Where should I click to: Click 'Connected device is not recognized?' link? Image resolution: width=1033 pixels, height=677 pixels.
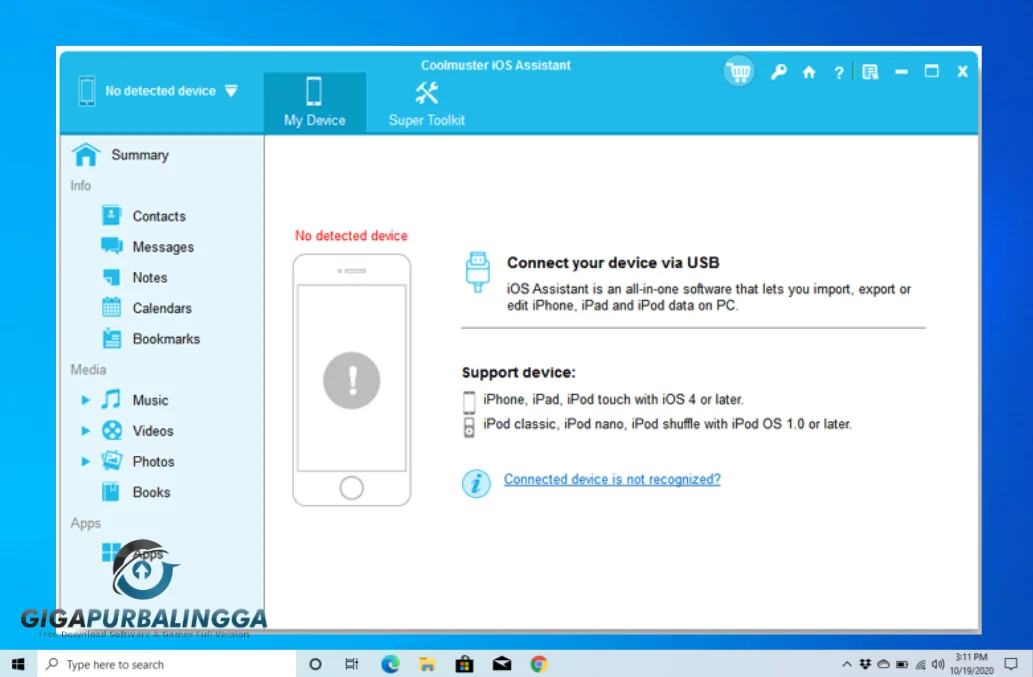click(x=612, y=480)
